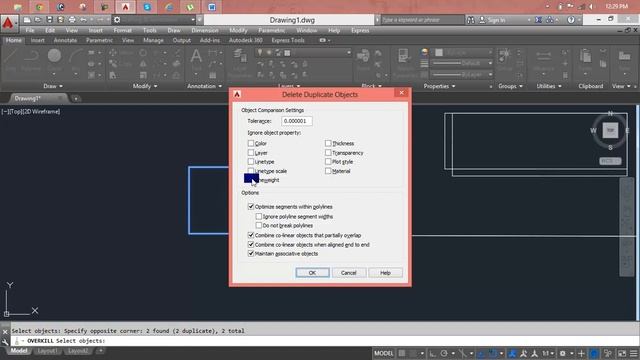Enable the Plot style ignore checkbox
The image size is (640, 360).
click(328, 162)
